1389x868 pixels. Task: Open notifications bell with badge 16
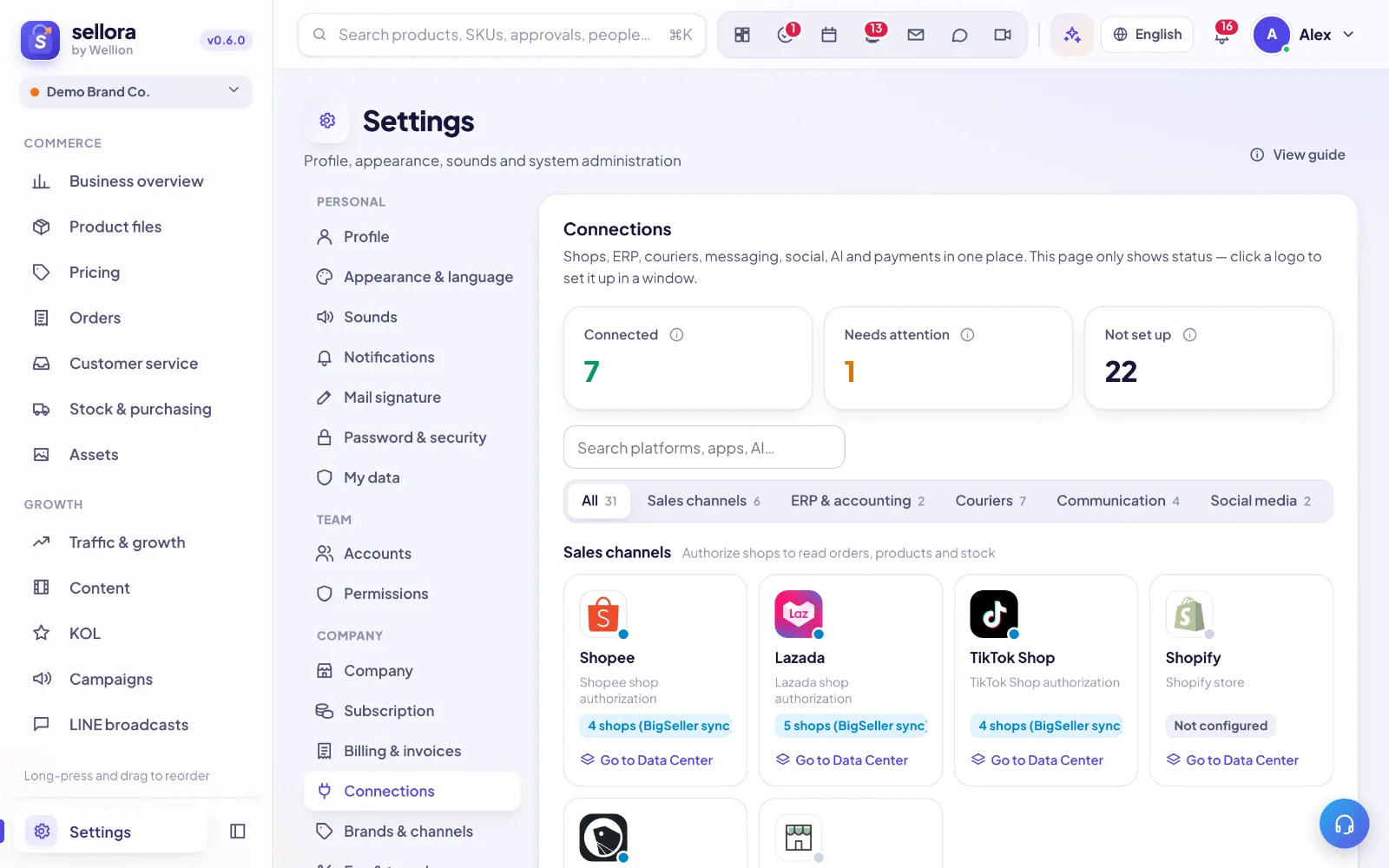tap(1222, 35)
